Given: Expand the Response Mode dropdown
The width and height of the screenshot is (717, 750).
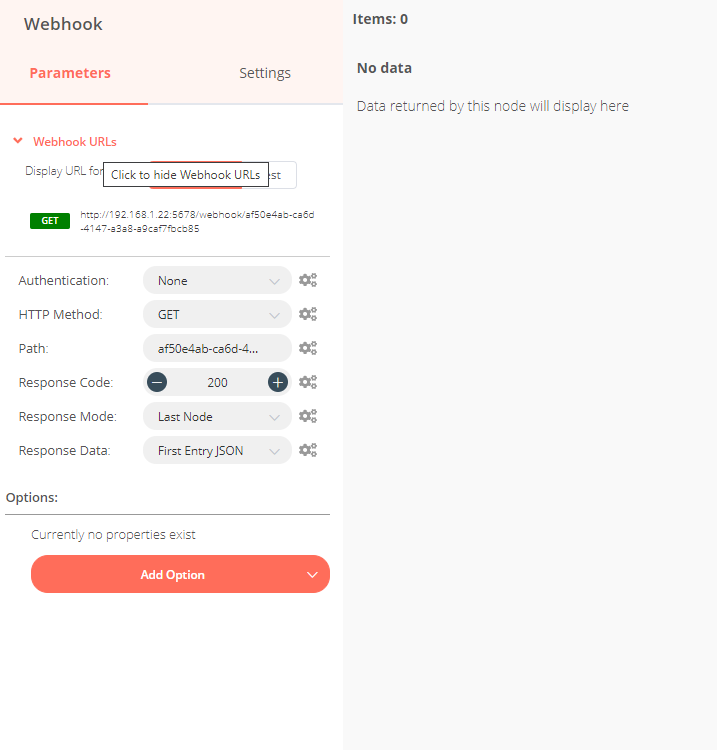Looking at the screenshot, I should tap(217, 417).
